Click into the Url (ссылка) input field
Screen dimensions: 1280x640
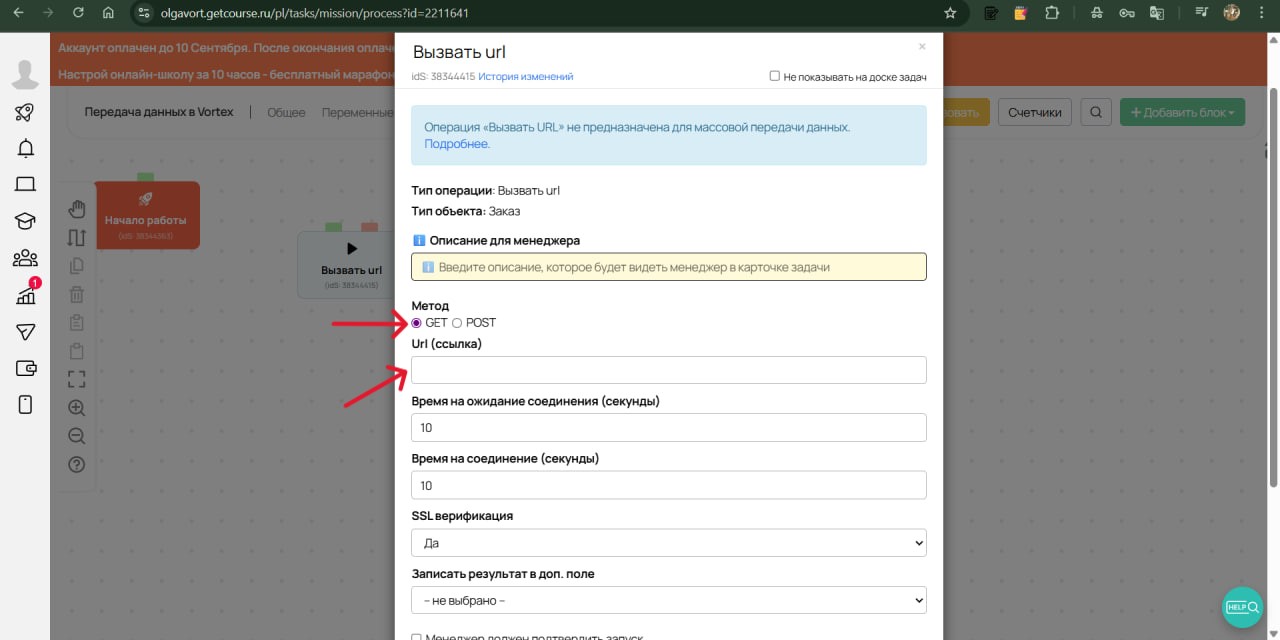[668, 370]
